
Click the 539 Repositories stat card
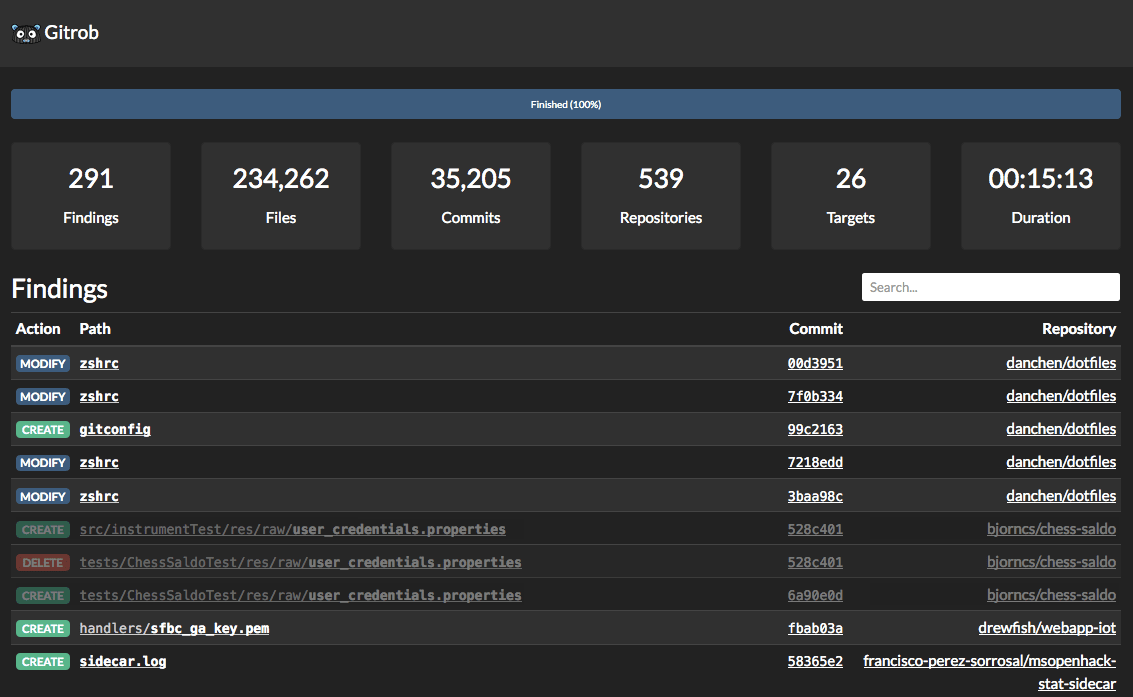pyautogui.click(x=661, y=195)
